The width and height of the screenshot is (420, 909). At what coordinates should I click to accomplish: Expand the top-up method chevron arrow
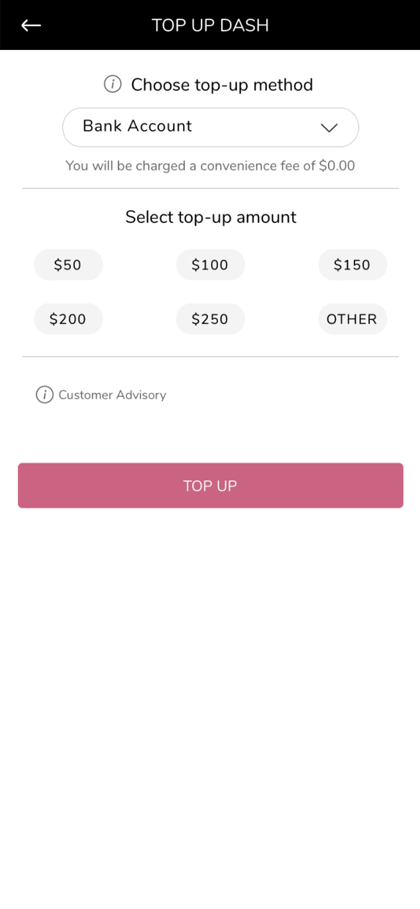[x=329, y=128]
